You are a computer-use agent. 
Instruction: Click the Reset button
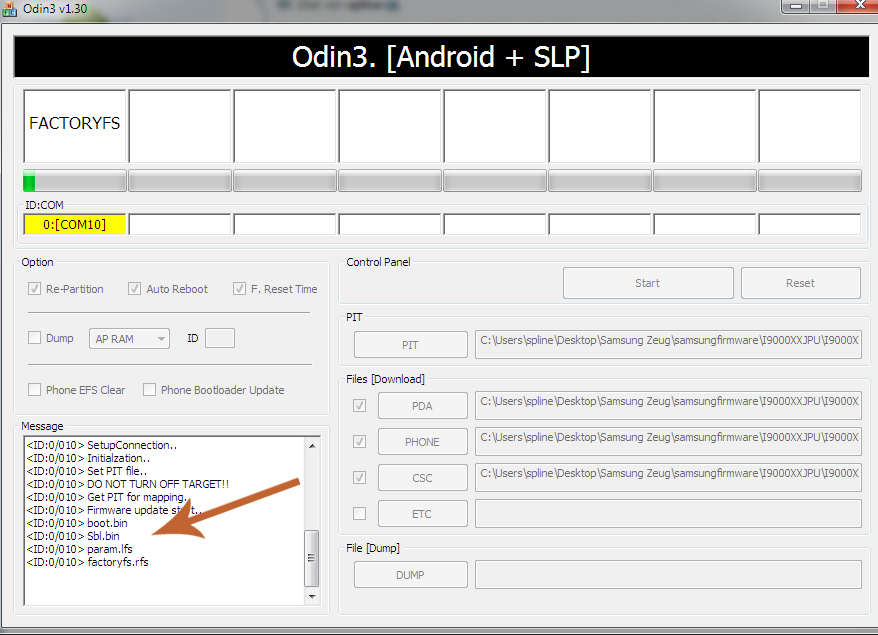click(801, 283)
